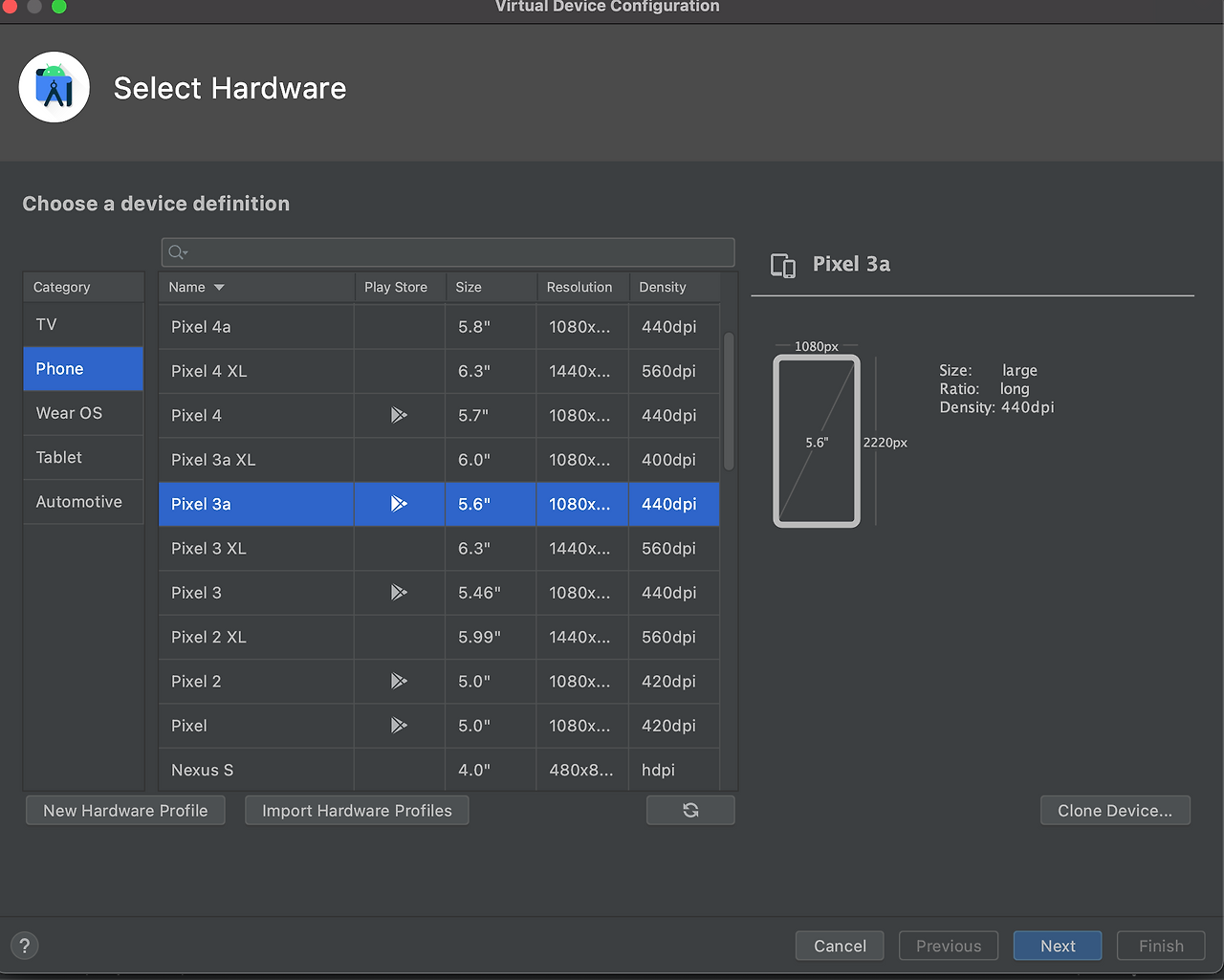Click the refresh device list button

point(690,810)
